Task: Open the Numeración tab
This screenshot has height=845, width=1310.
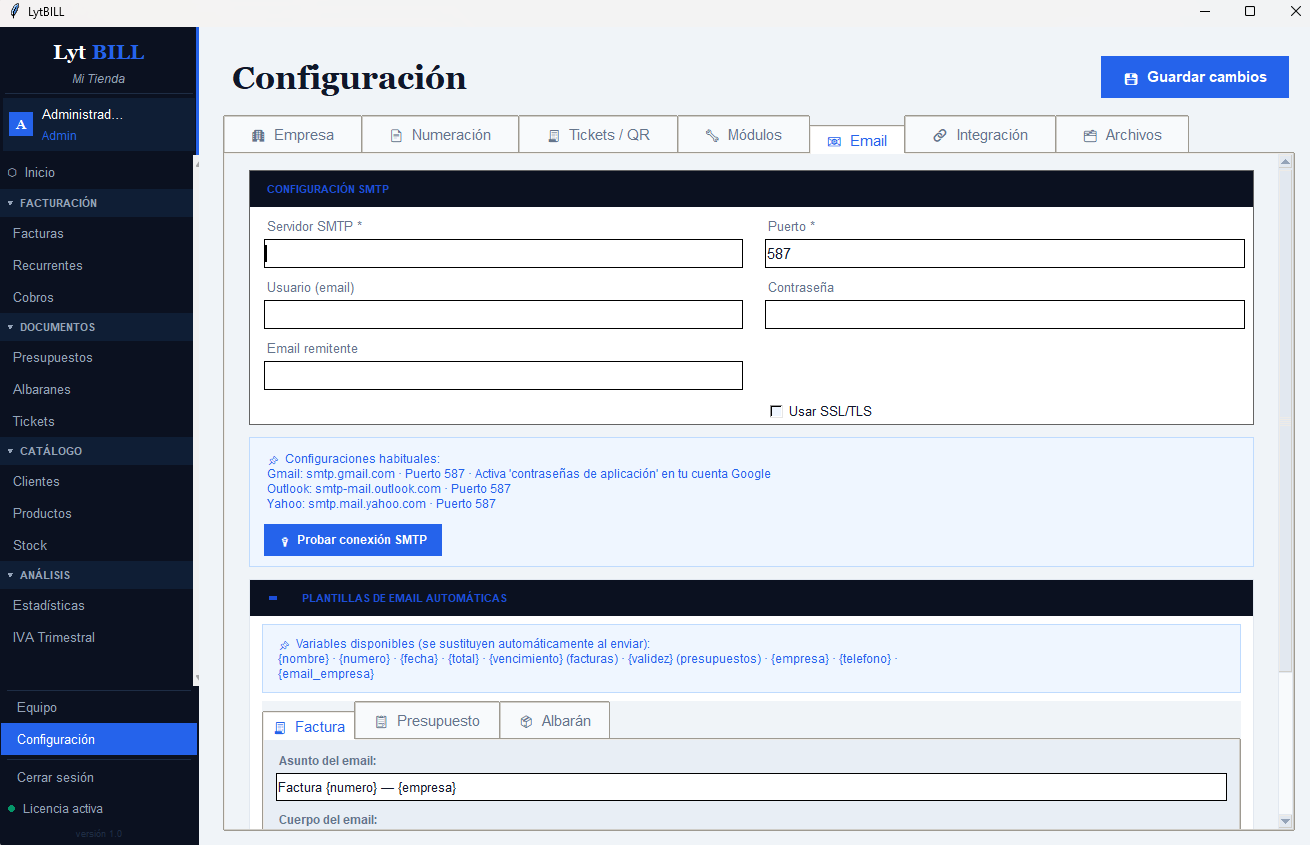Action: coord(440,135)
